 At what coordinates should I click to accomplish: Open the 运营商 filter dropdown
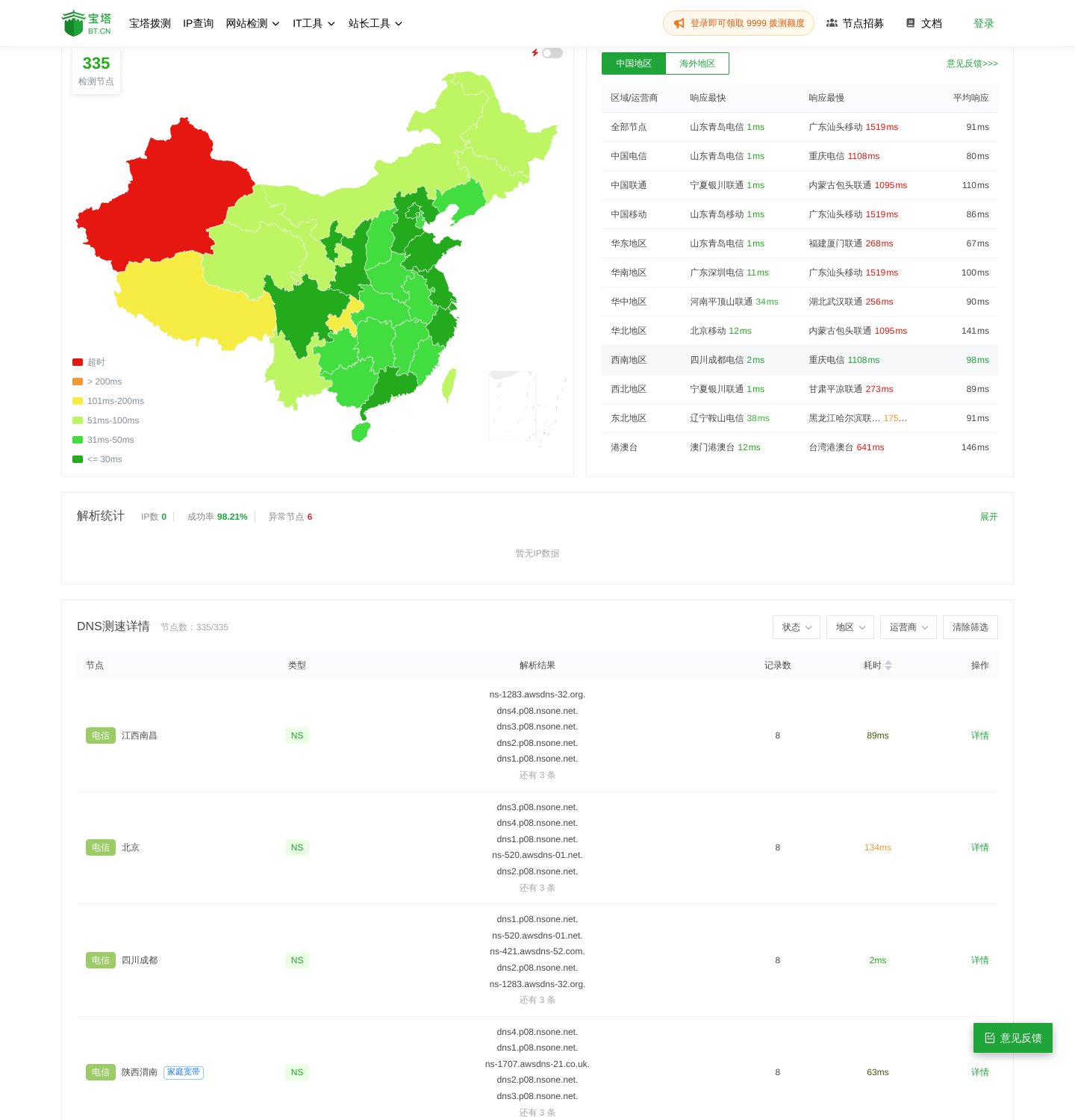click(x=909, y=627)
